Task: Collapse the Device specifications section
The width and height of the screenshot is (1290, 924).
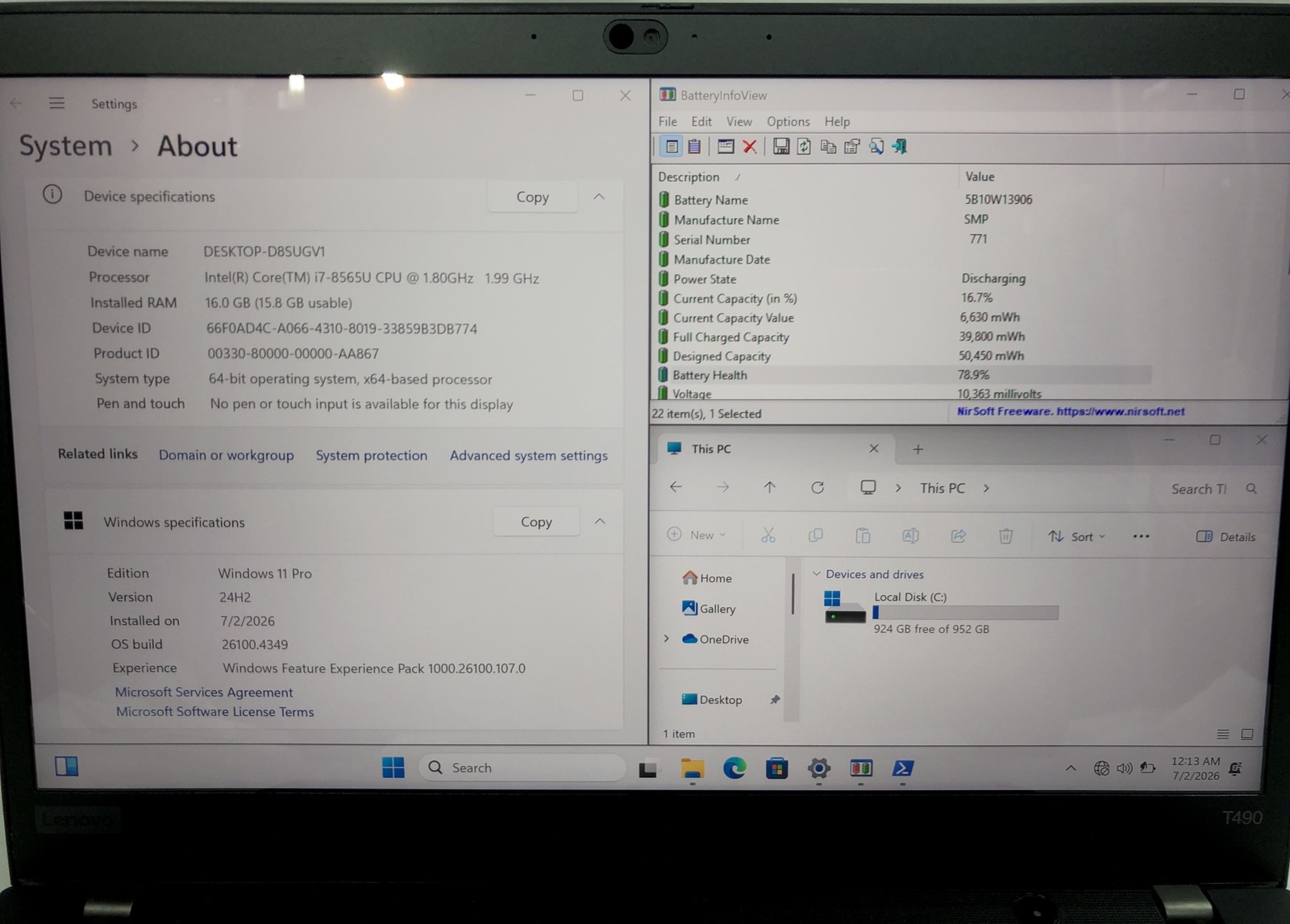Action: 599,197
